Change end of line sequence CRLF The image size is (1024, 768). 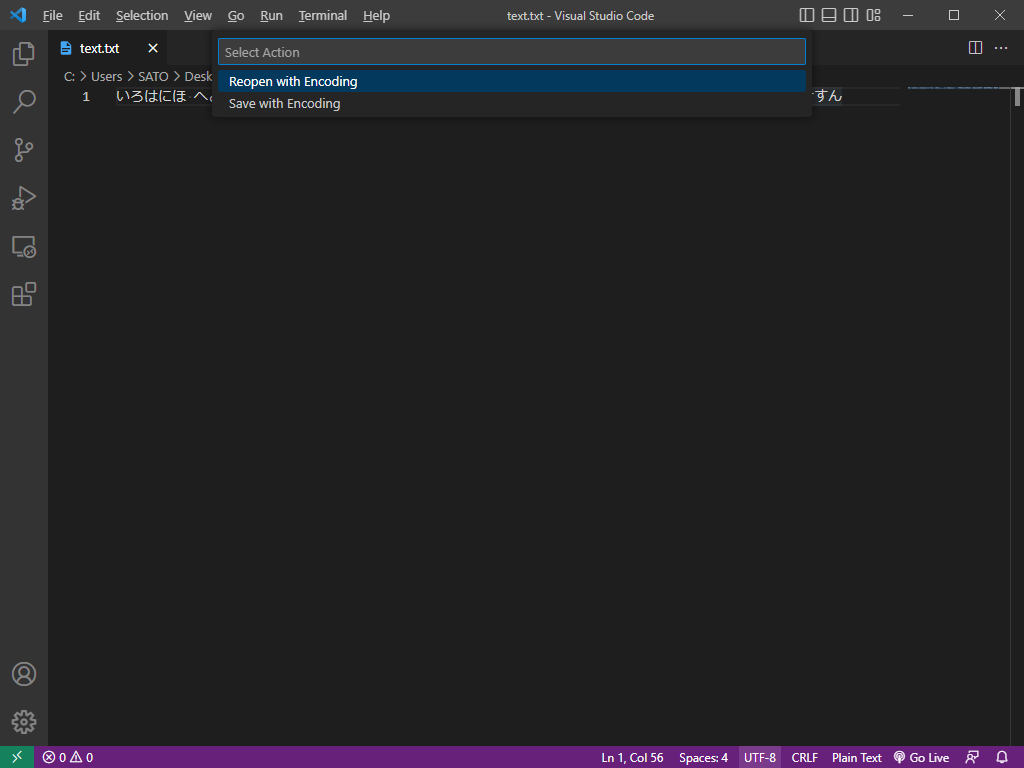coord(805,758)
